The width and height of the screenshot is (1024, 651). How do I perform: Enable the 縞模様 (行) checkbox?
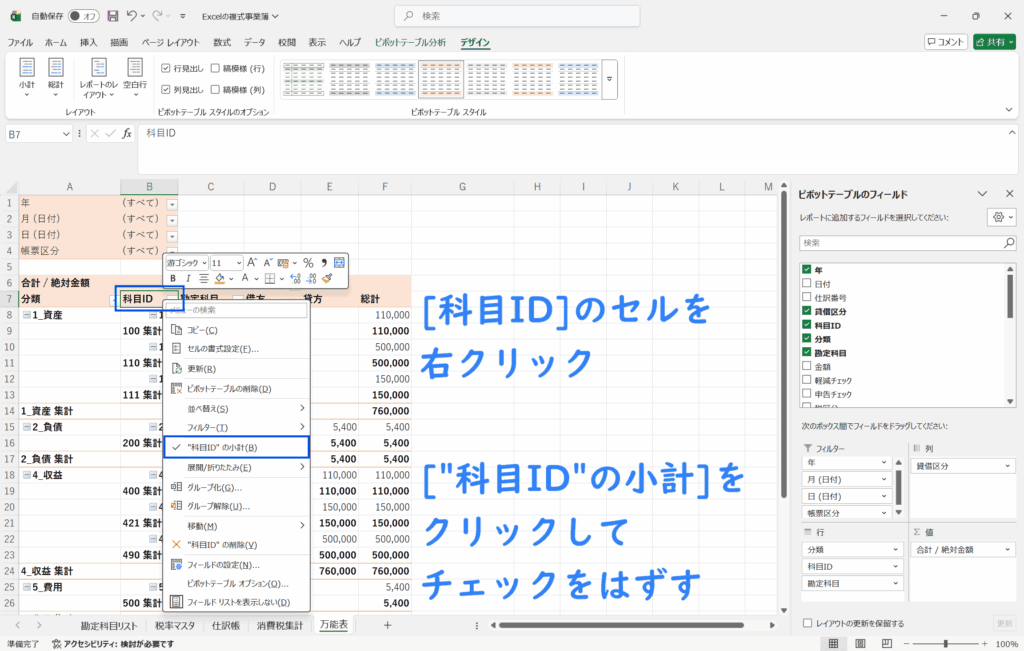click(215, 68)
